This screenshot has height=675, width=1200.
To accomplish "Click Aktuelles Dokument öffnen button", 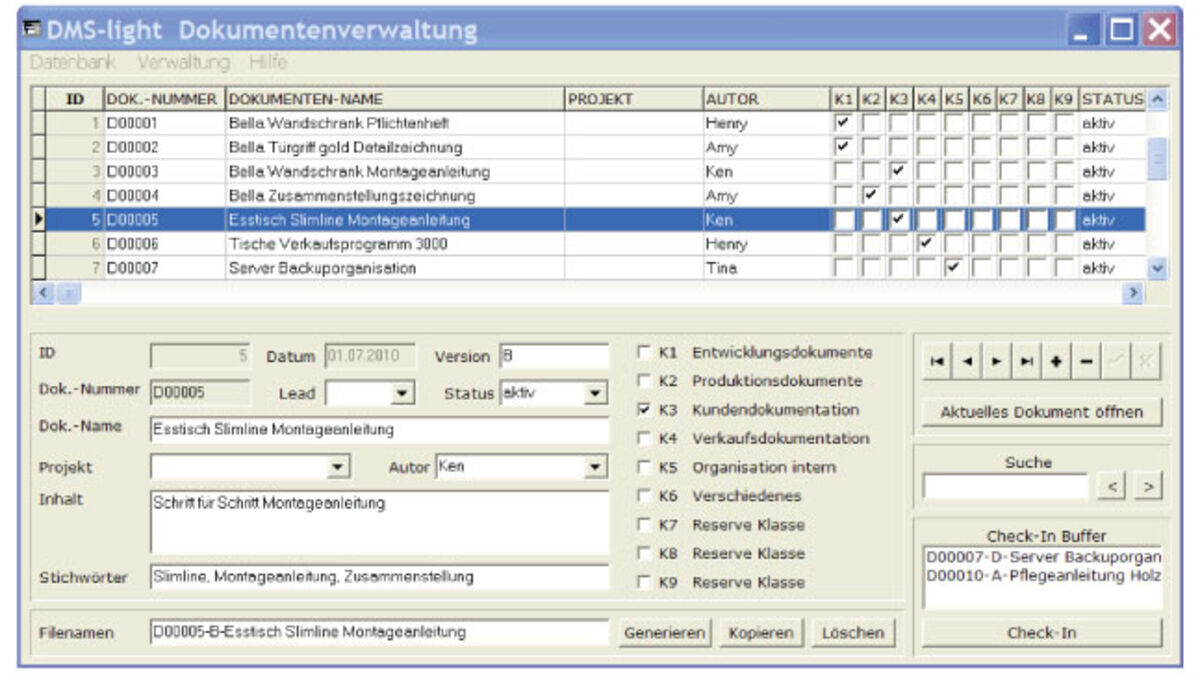I will [1041, 412].
